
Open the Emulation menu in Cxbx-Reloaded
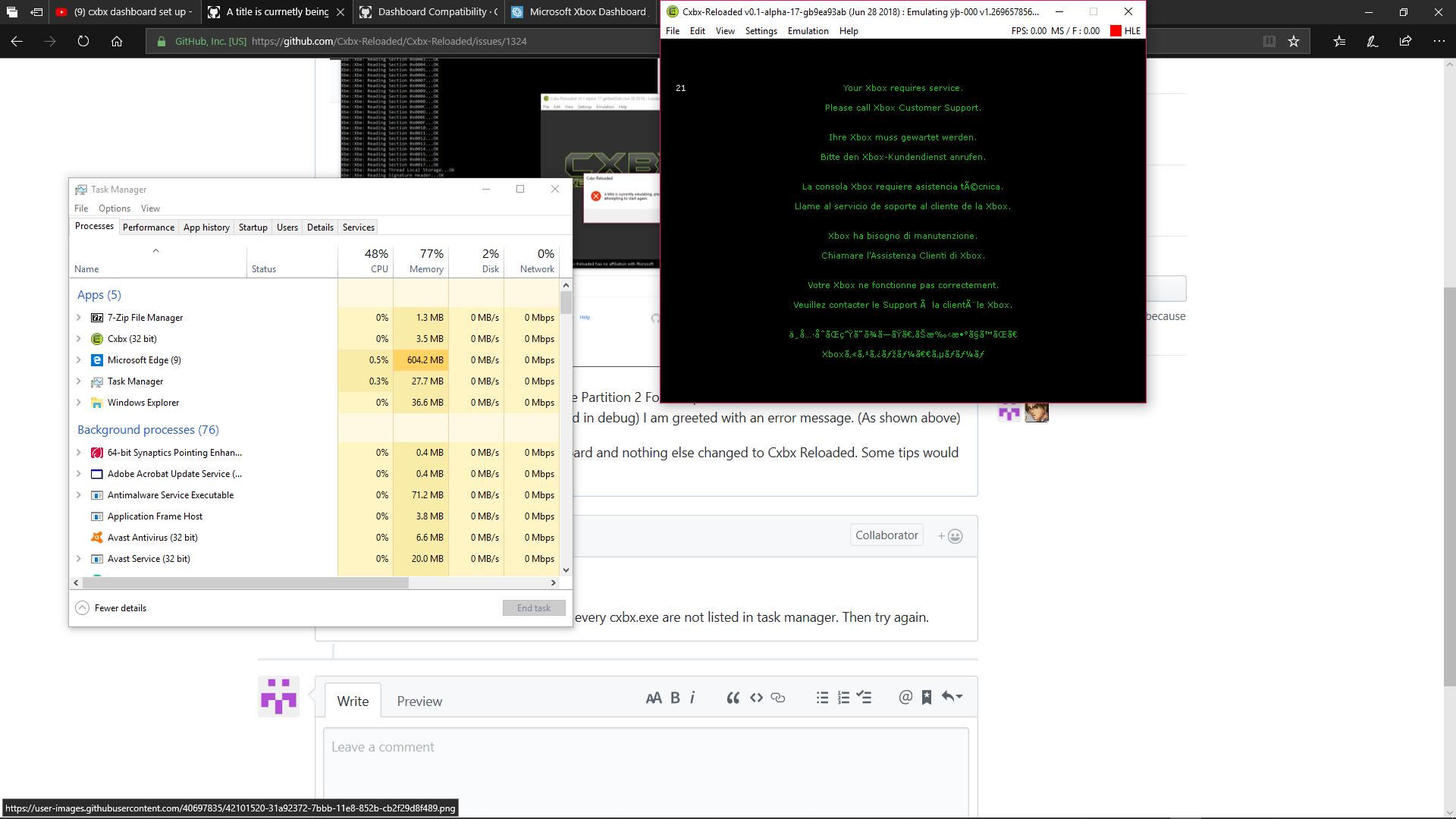point(808,30)
